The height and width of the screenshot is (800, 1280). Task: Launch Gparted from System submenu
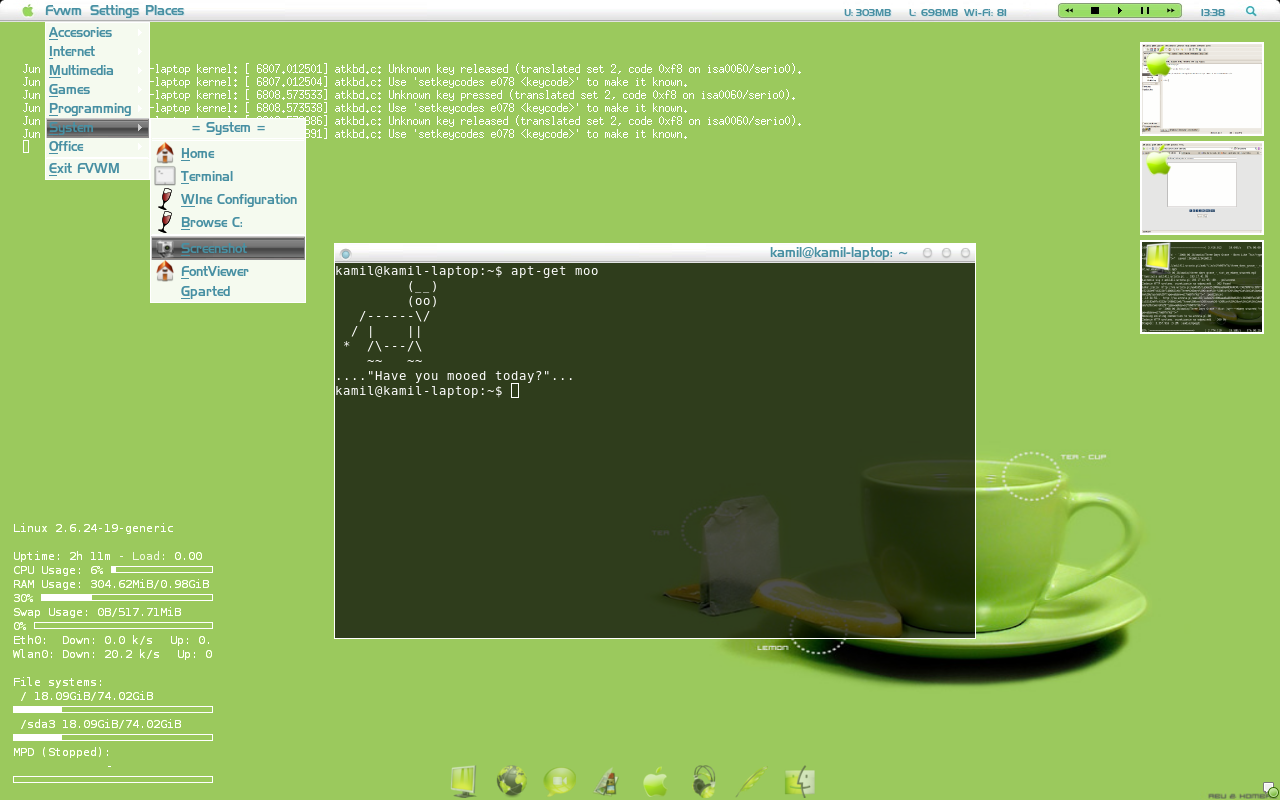coord(228,291)
